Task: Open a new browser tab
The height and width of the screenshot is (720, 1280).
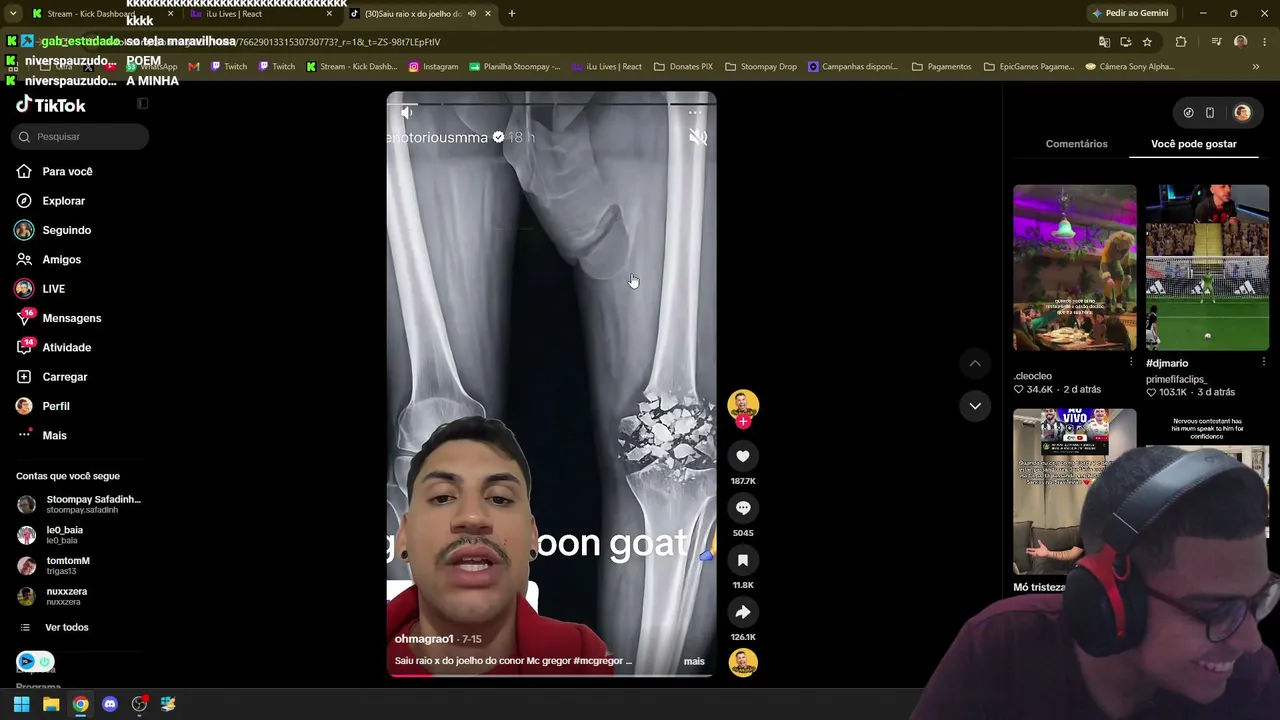Action: pyautogui.click(x=512, y=13)
